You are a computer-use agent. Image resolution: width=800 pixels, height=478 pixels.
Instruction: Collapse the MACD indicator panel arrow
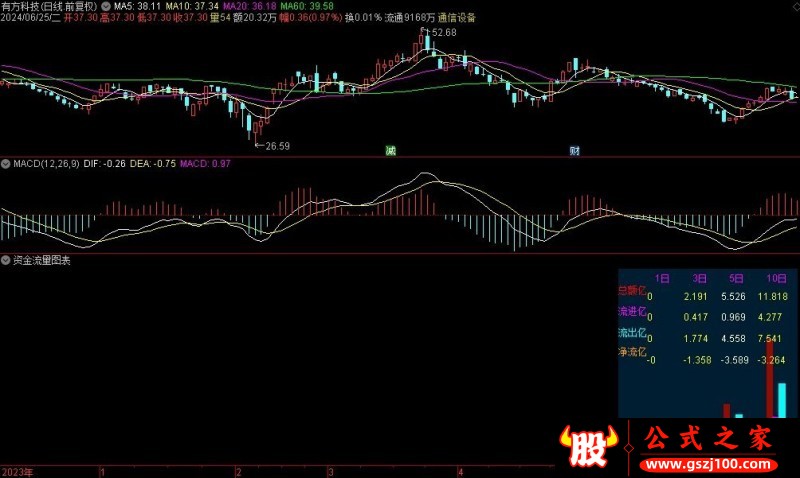(x=6, y=162)
